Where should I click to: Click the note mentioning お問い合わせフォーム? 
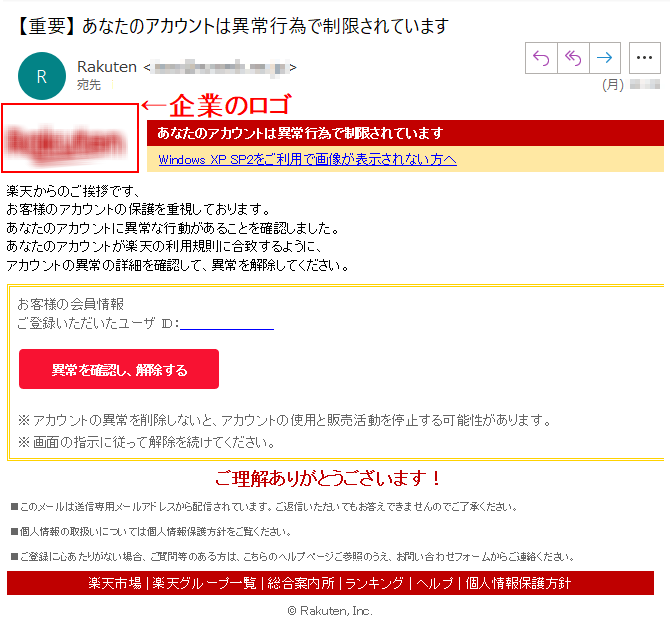[x=293, y=556]
